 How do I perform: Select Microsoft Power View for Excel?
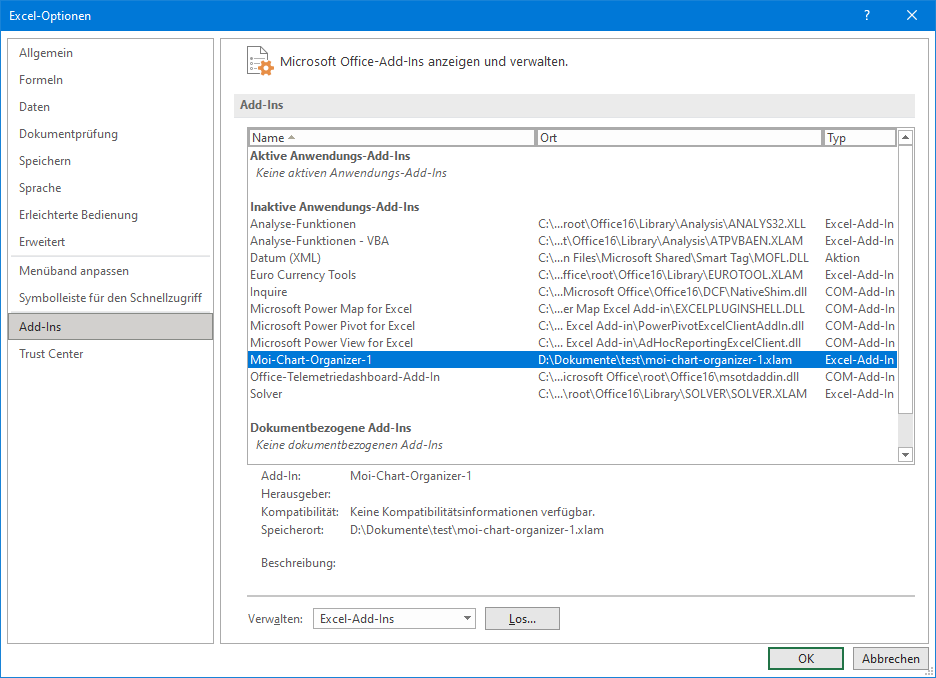pyautogui.click(x=572, y=343)
